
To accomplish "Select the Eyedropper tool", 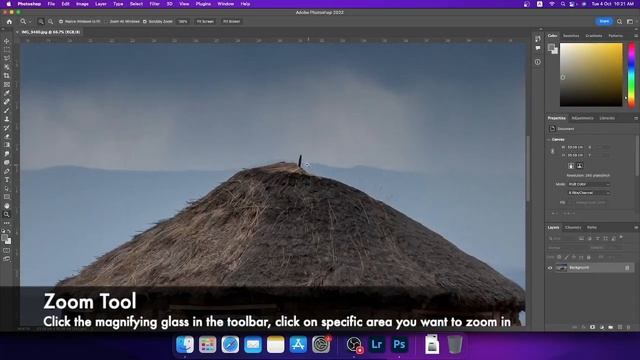I will tap(7, 93).
